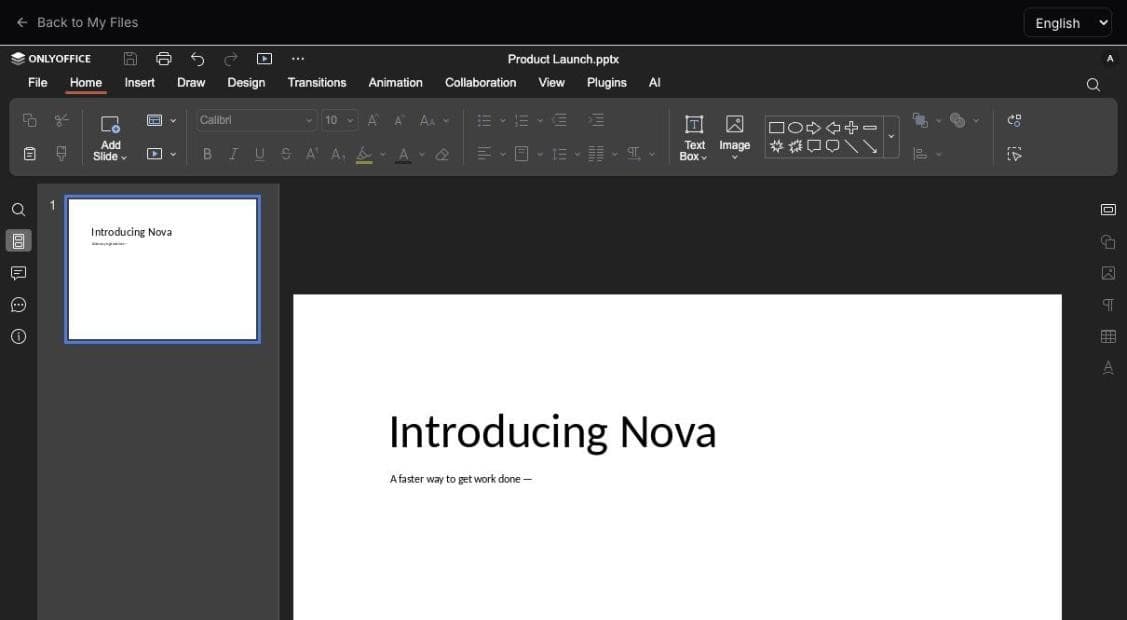Switch to the View tab
The image size is (1127, 620).
(x=551, y=83)
